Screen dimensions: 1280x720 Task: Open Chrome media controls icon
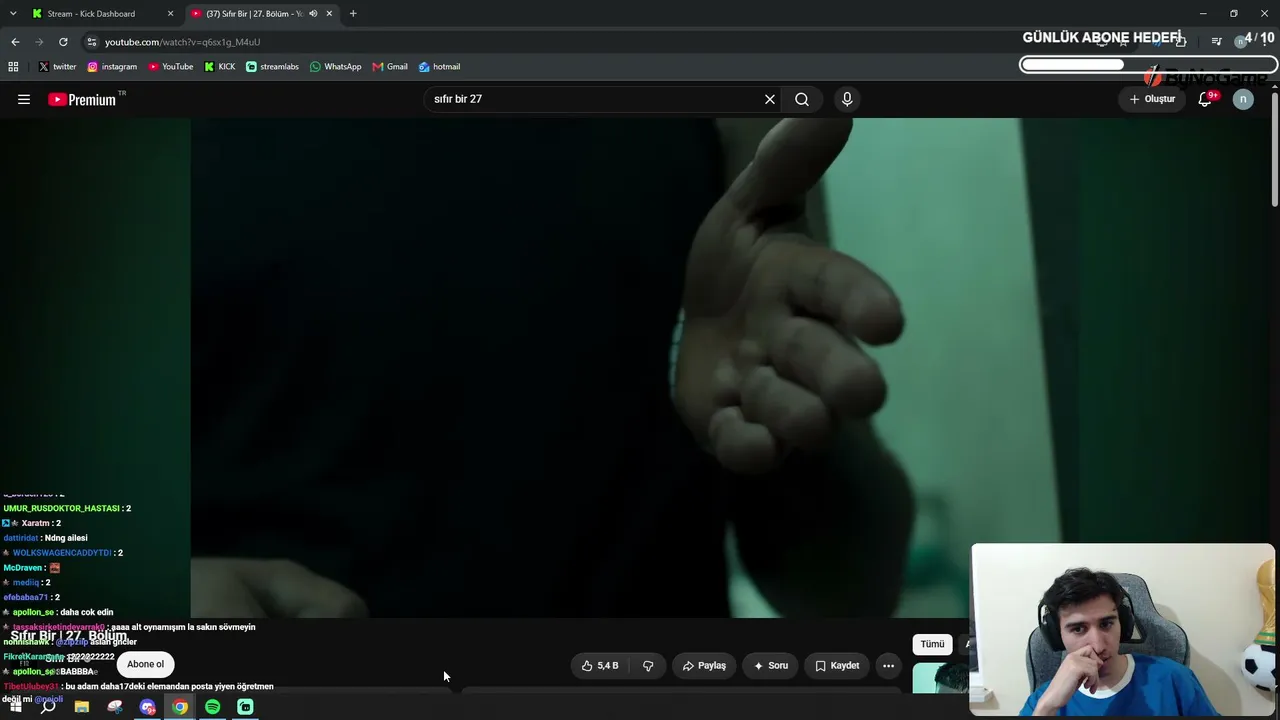[1216, 42]
